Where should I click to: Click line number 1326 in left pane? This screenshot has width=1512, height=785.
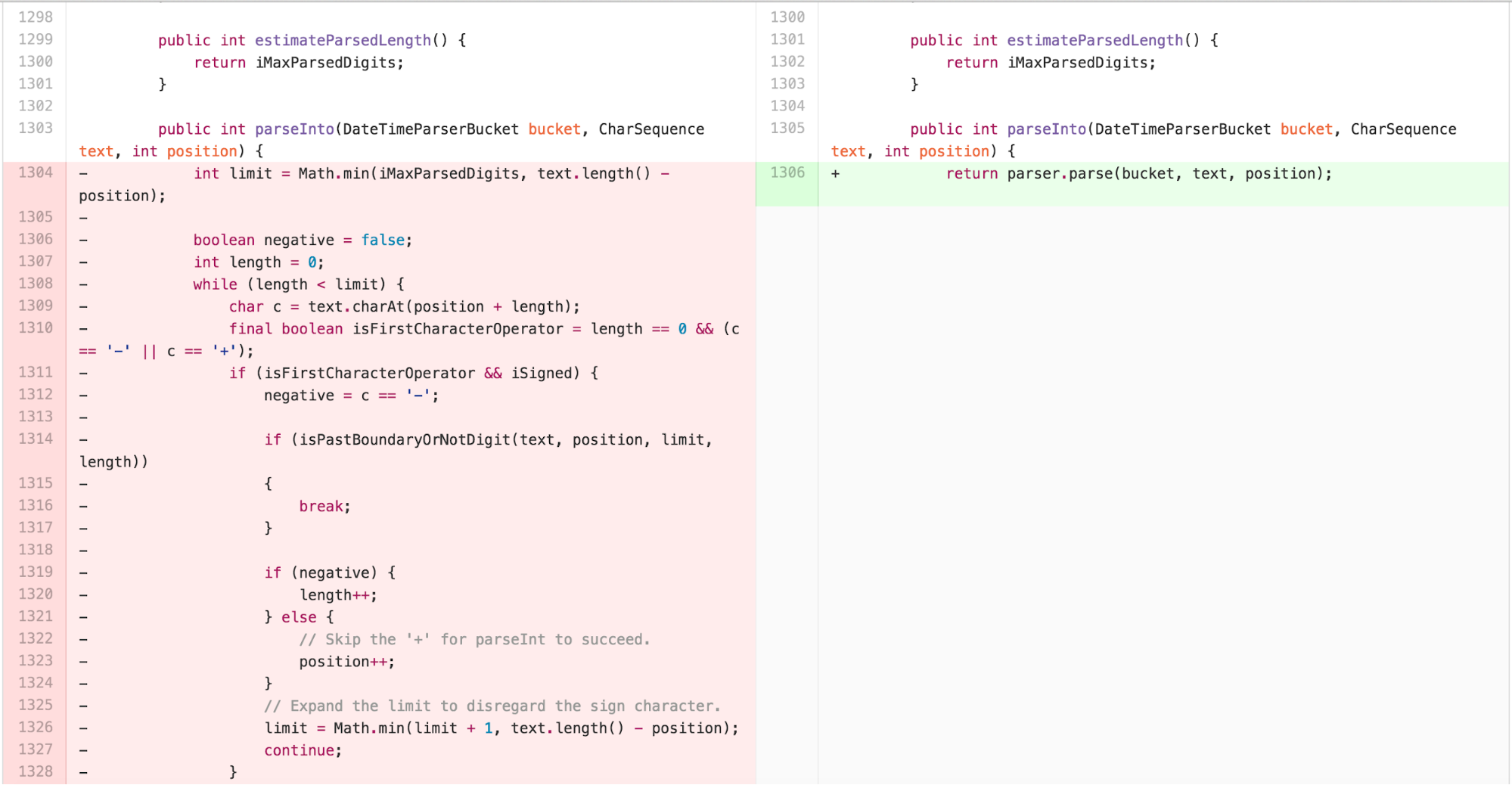click(36, 727)
